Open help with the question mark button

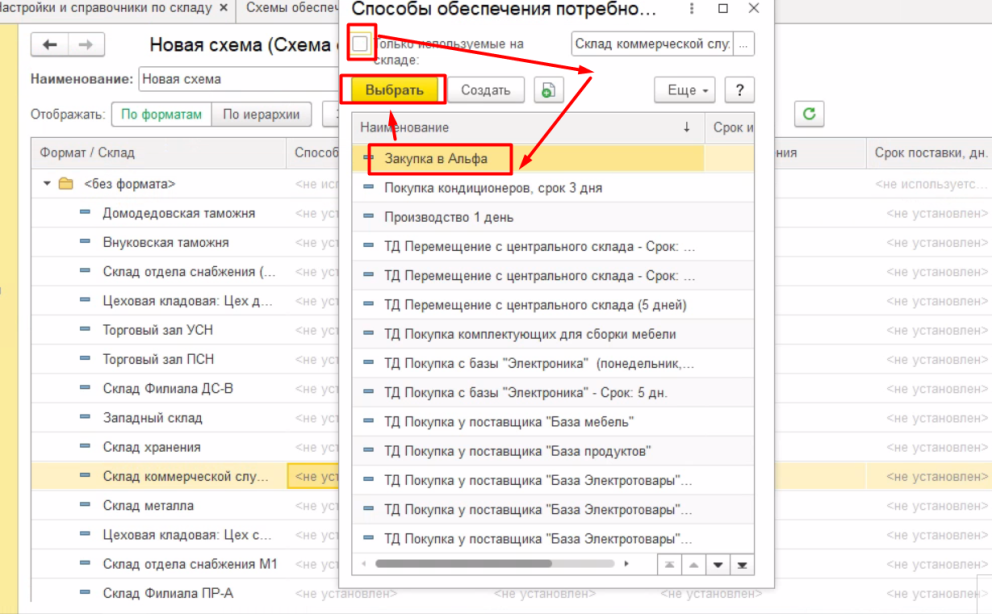coord(740,90)
